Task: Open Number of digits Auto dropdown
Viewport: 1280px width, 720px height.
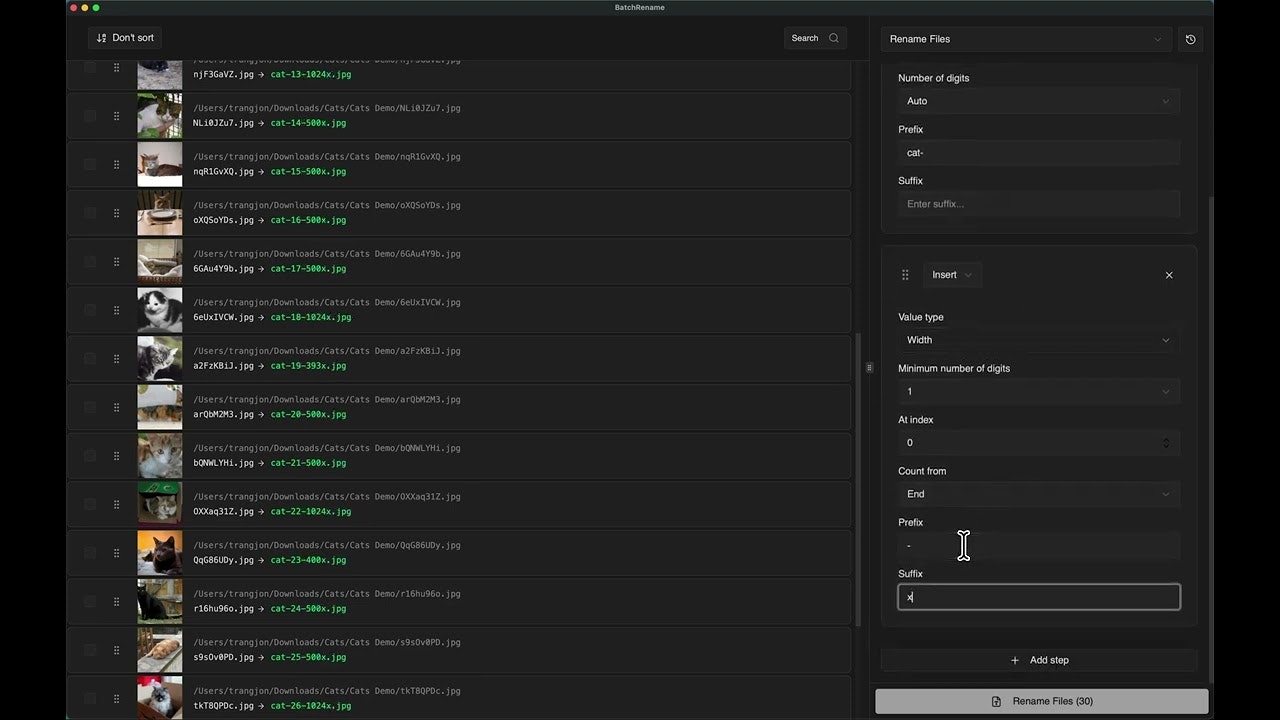Action: coord(1039,101)
